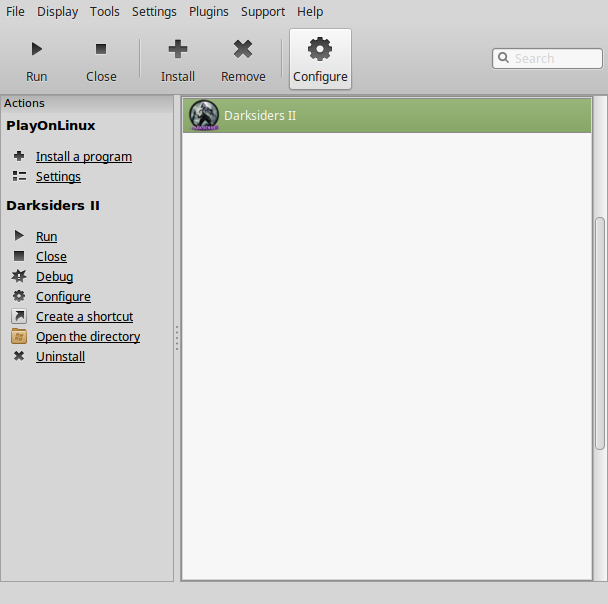
Task: Click the Install label in toolbar
Action: pos(178,77)
